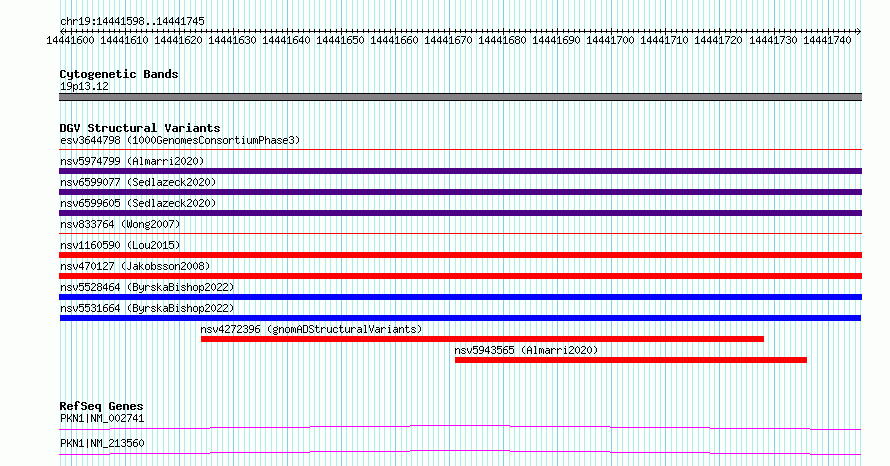
Task: Open variant nsv470127 (Jakobsson2008) label
Action: [x=135, y=266]
